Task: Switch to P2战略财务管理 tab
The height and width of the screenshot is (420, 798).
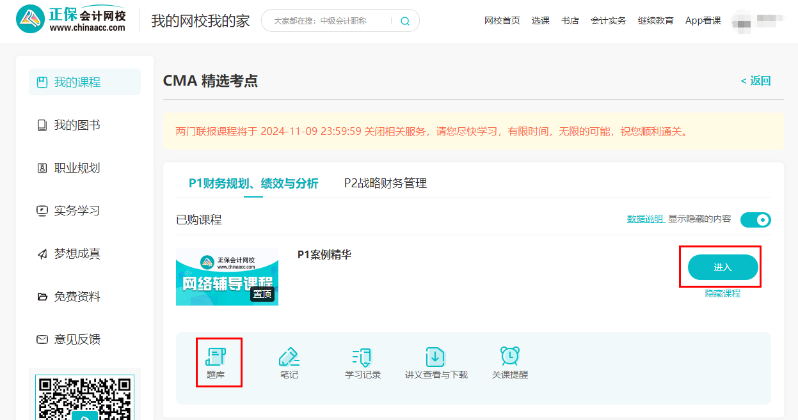Action: click(385, 183)
